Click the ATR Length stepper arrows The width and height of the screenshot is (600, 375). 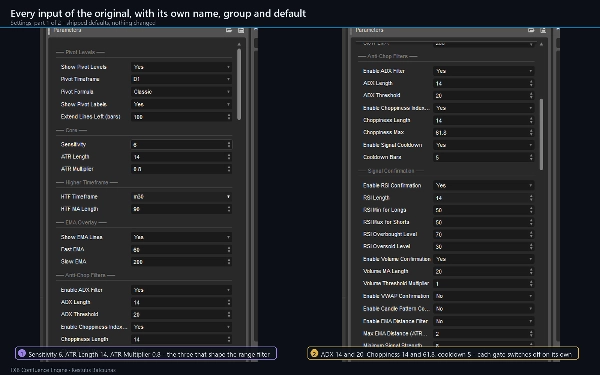pos(229,157)
